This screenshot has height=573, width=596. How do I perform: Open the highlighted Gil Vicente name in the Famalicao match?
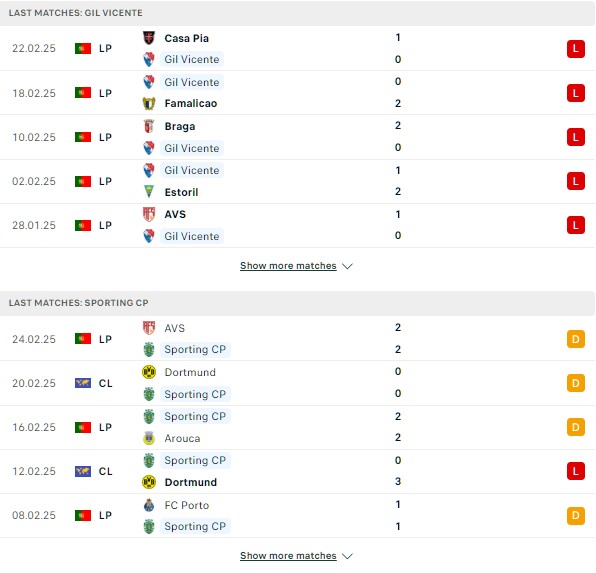pos(192,82)
